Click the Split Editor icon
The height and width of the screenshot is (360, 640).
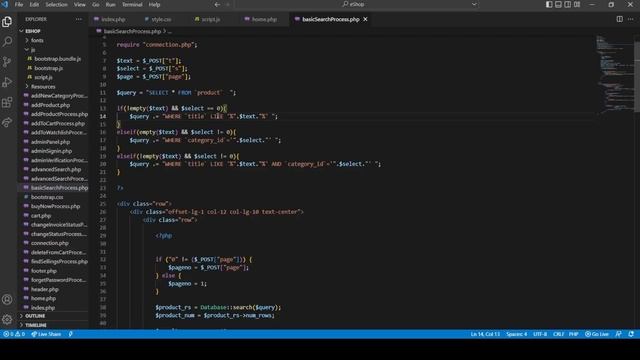pos(620,19)
